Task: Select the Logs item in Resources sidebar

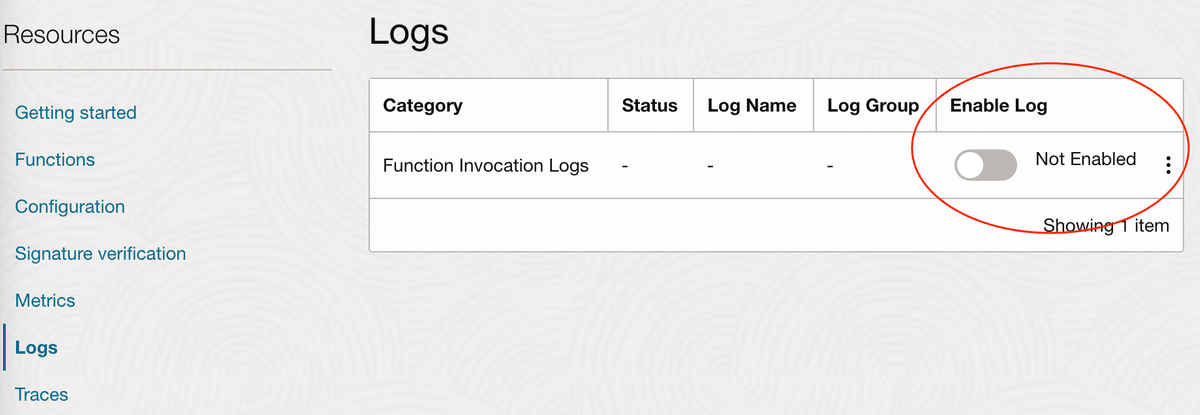Action: 36,348
